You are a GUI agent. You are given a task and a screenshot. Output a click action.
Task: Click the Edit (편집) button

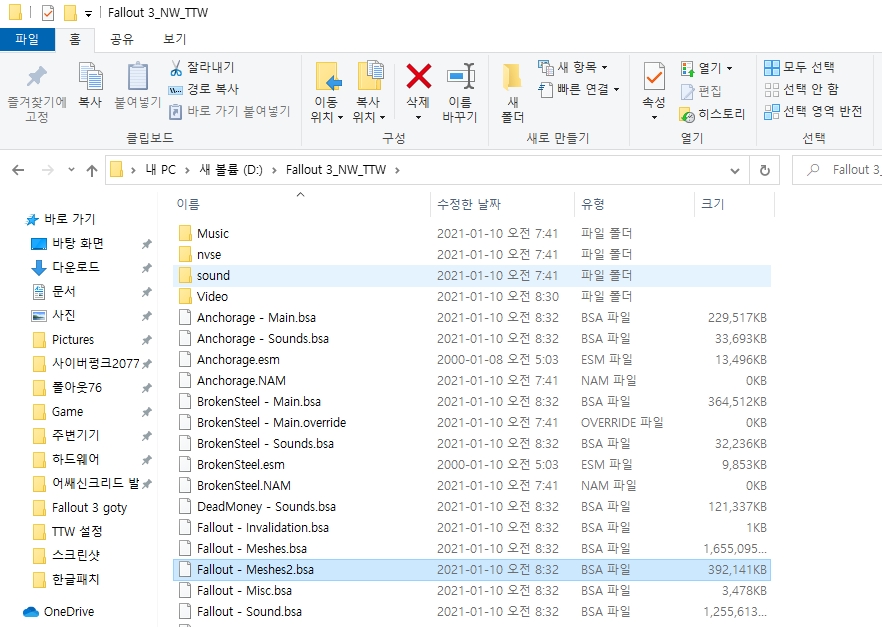[701, 91]
